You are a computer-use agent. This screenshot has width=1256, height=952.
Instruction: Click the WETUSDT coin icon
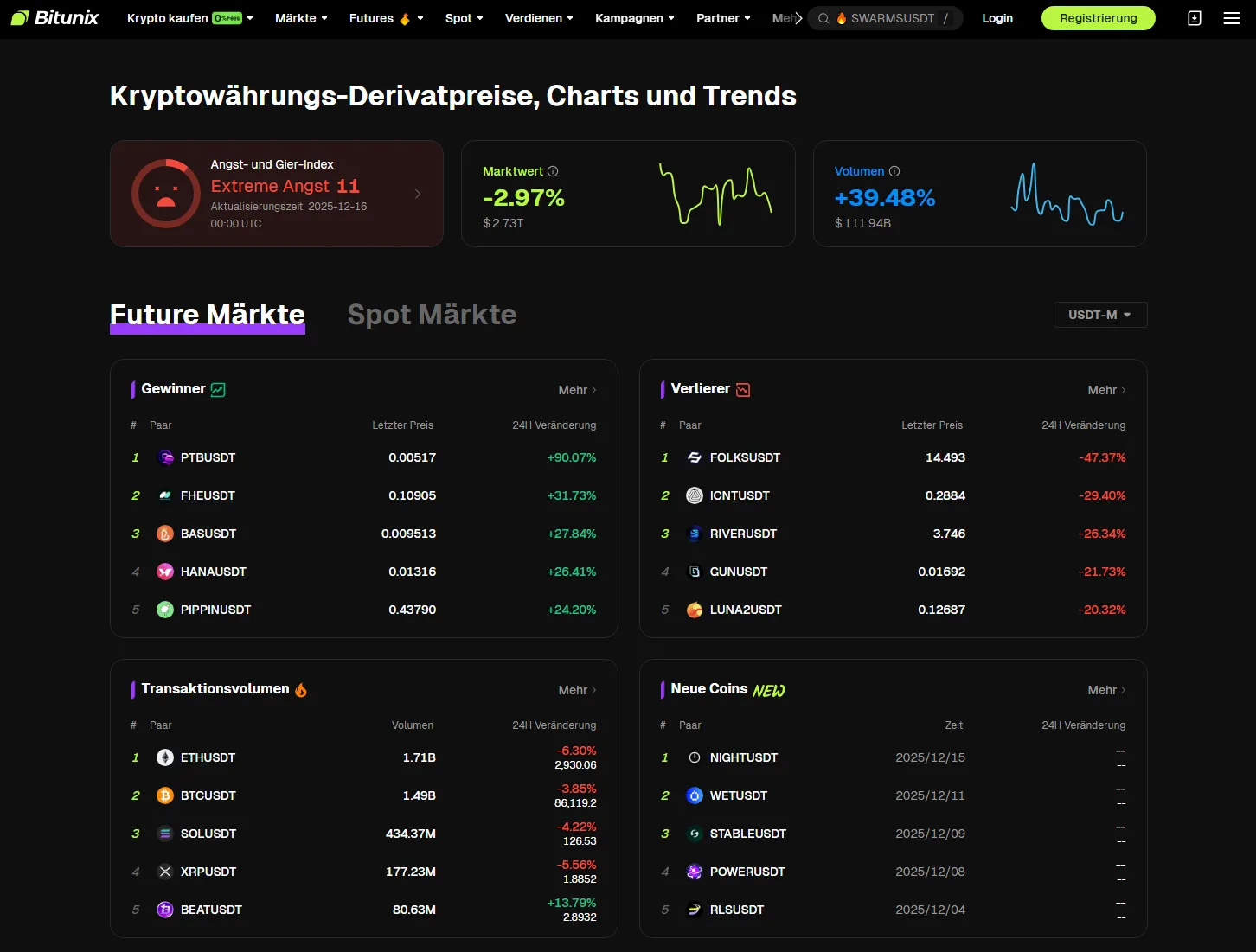pyautogui.click(x=695, y=795)
